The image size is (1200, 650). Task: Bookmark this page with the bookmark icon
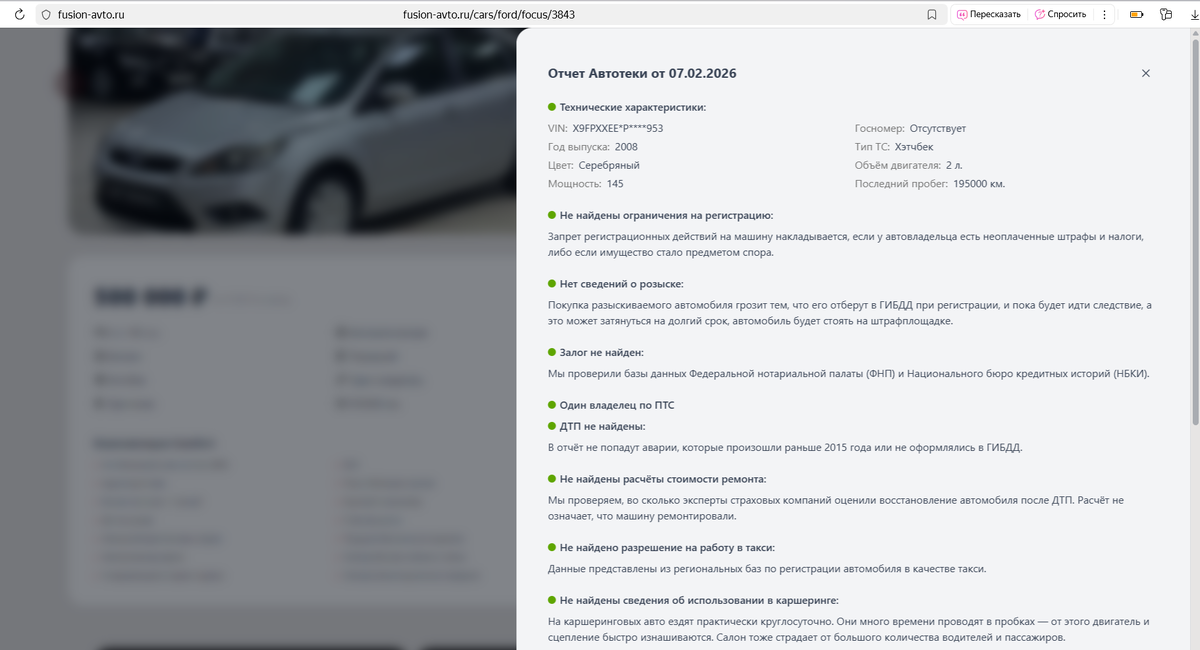(932, 15)
